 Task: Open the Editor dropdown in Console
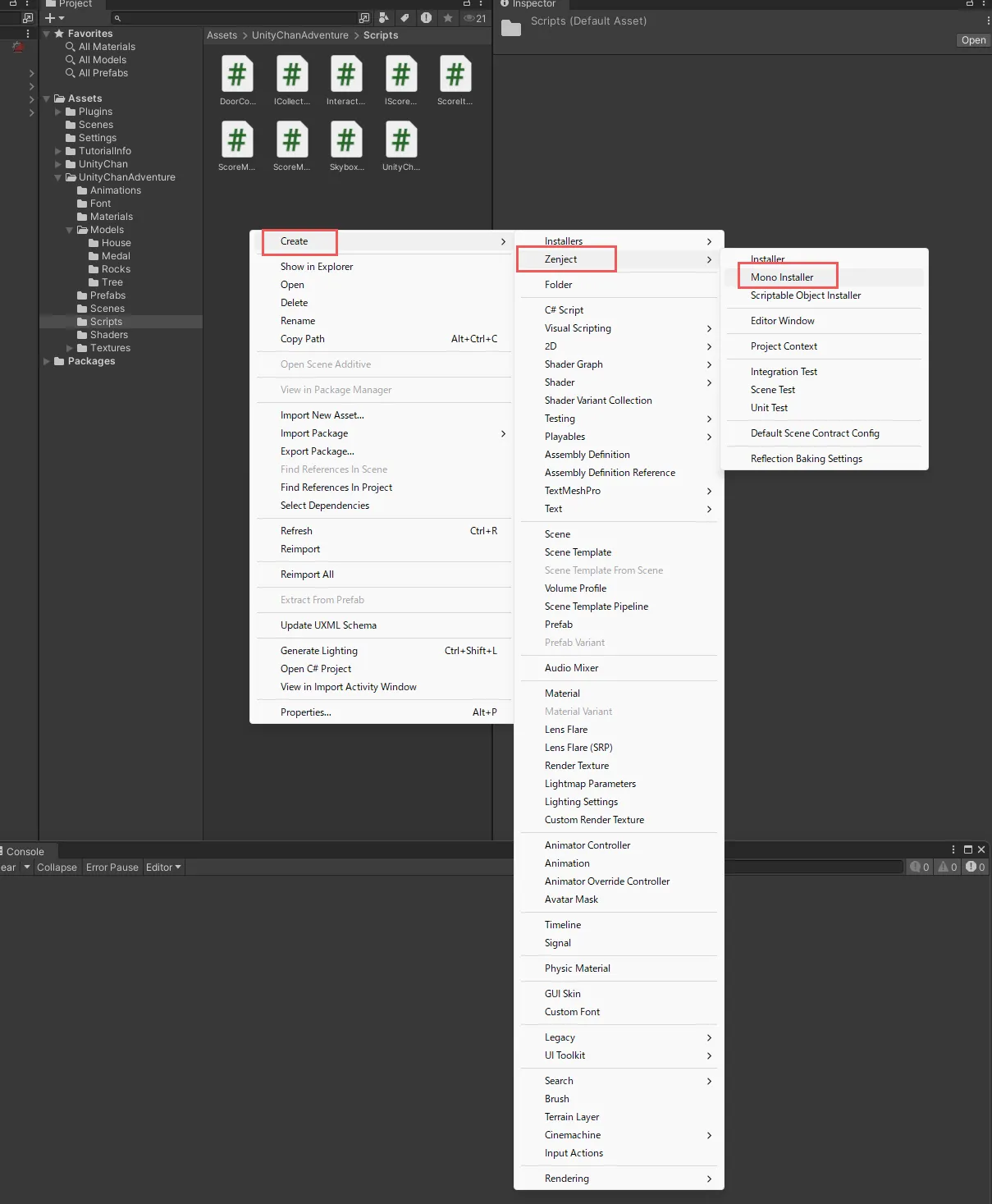click(x=163, y=868)
